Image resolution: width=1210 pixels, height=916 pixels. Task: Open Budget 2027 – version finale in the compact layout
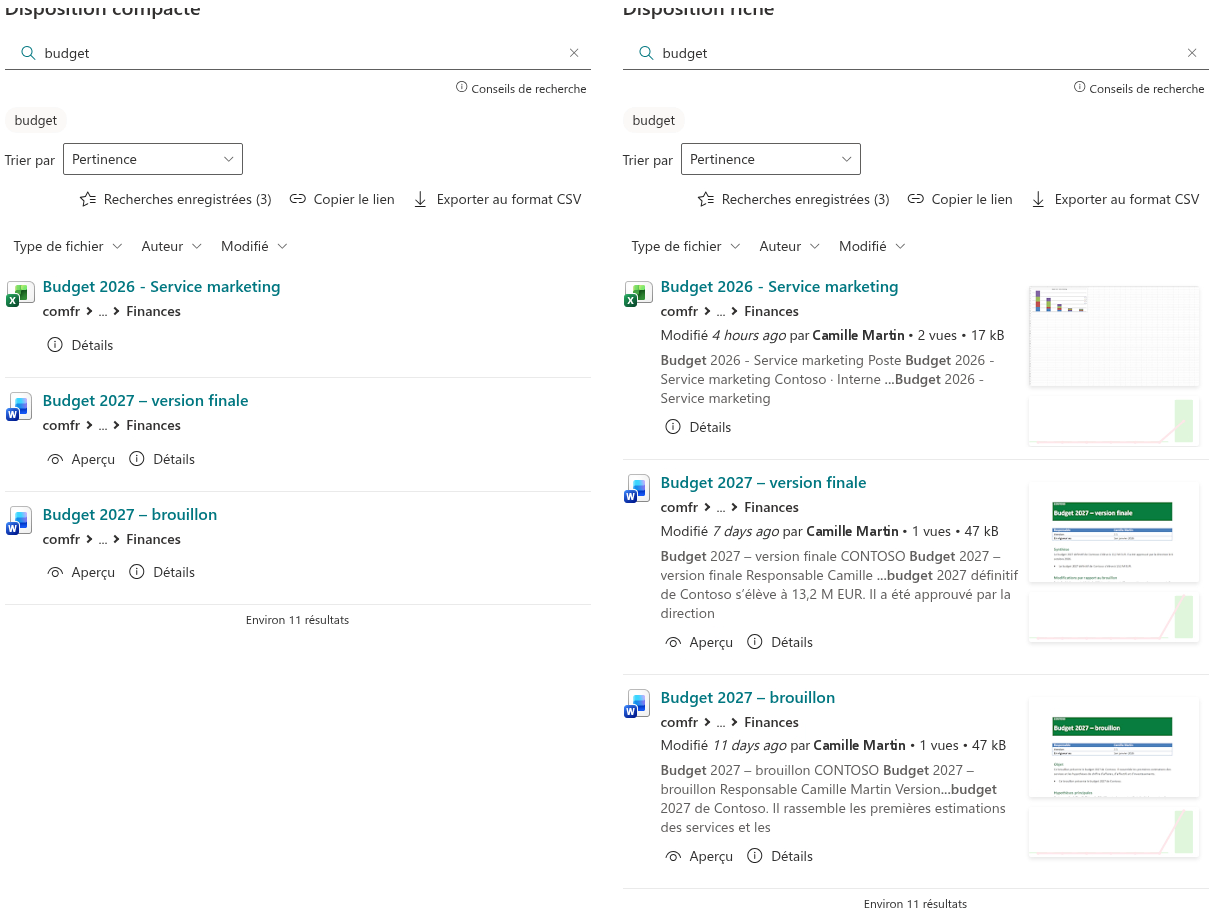[146, 401]
